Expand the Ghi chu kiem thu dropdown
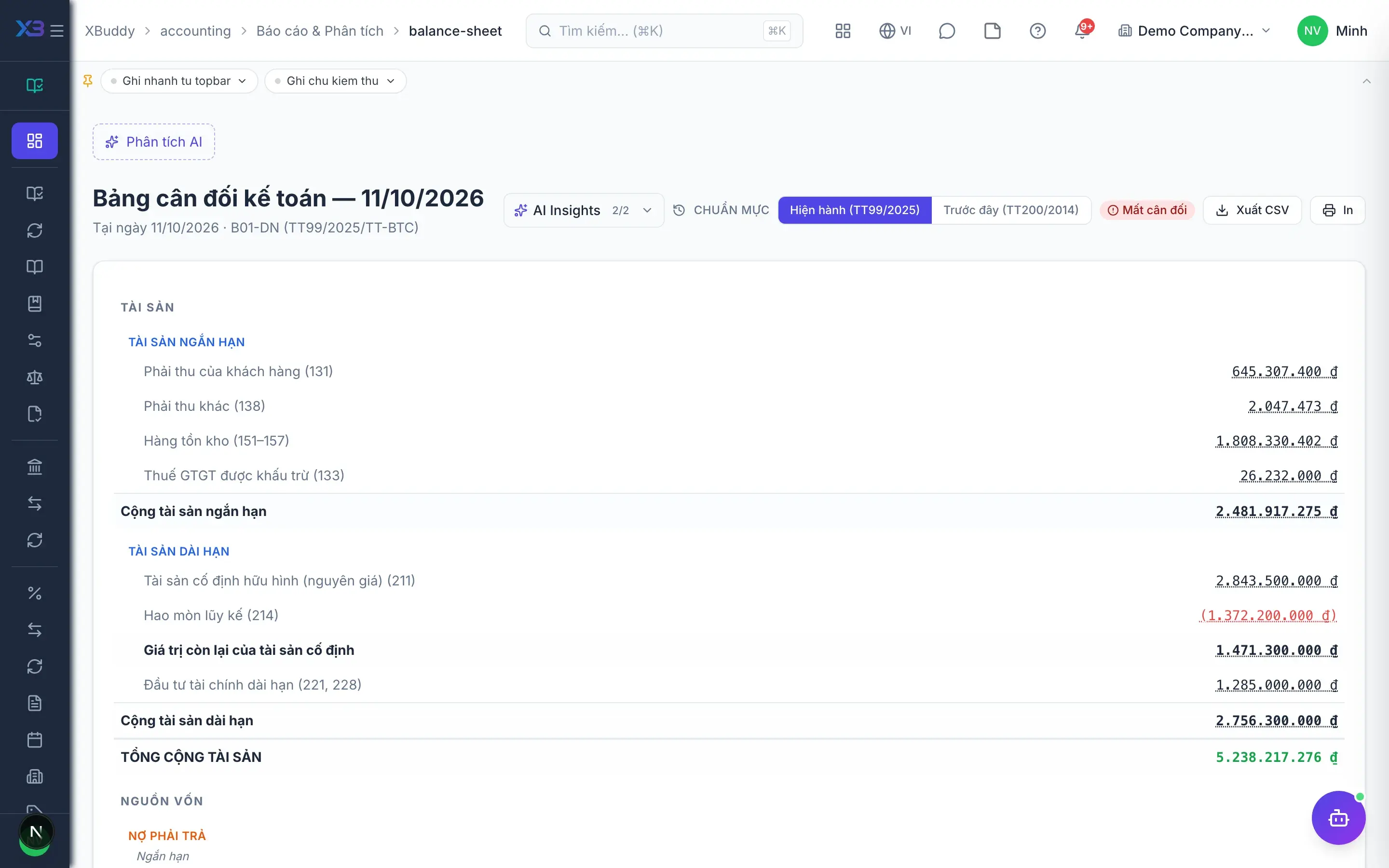Screen dimensions: 1389x868 tap(335, 81)
